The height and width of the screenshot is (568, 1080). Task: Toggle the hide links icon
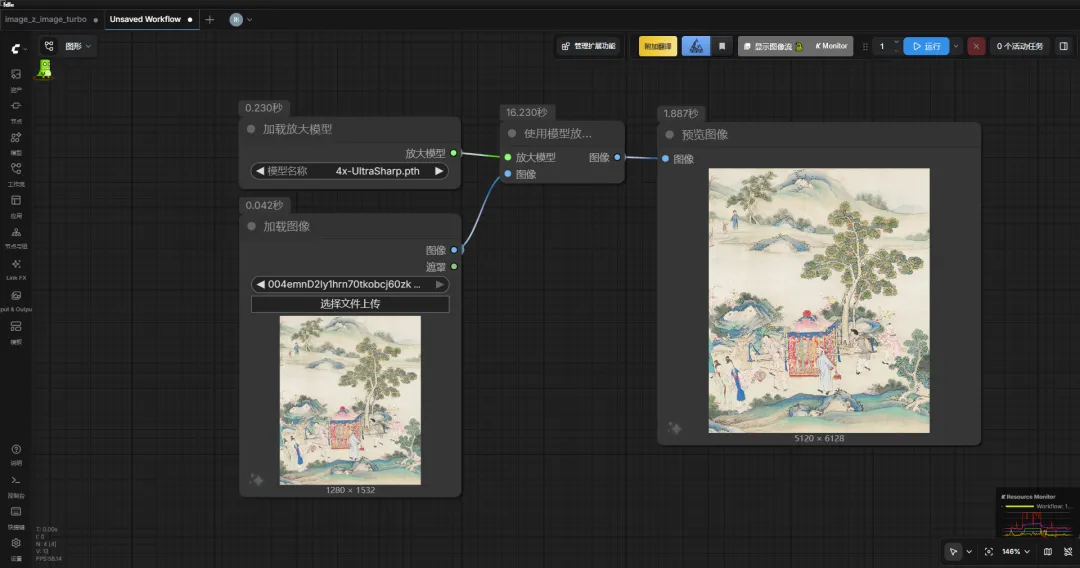point(1068,551)
